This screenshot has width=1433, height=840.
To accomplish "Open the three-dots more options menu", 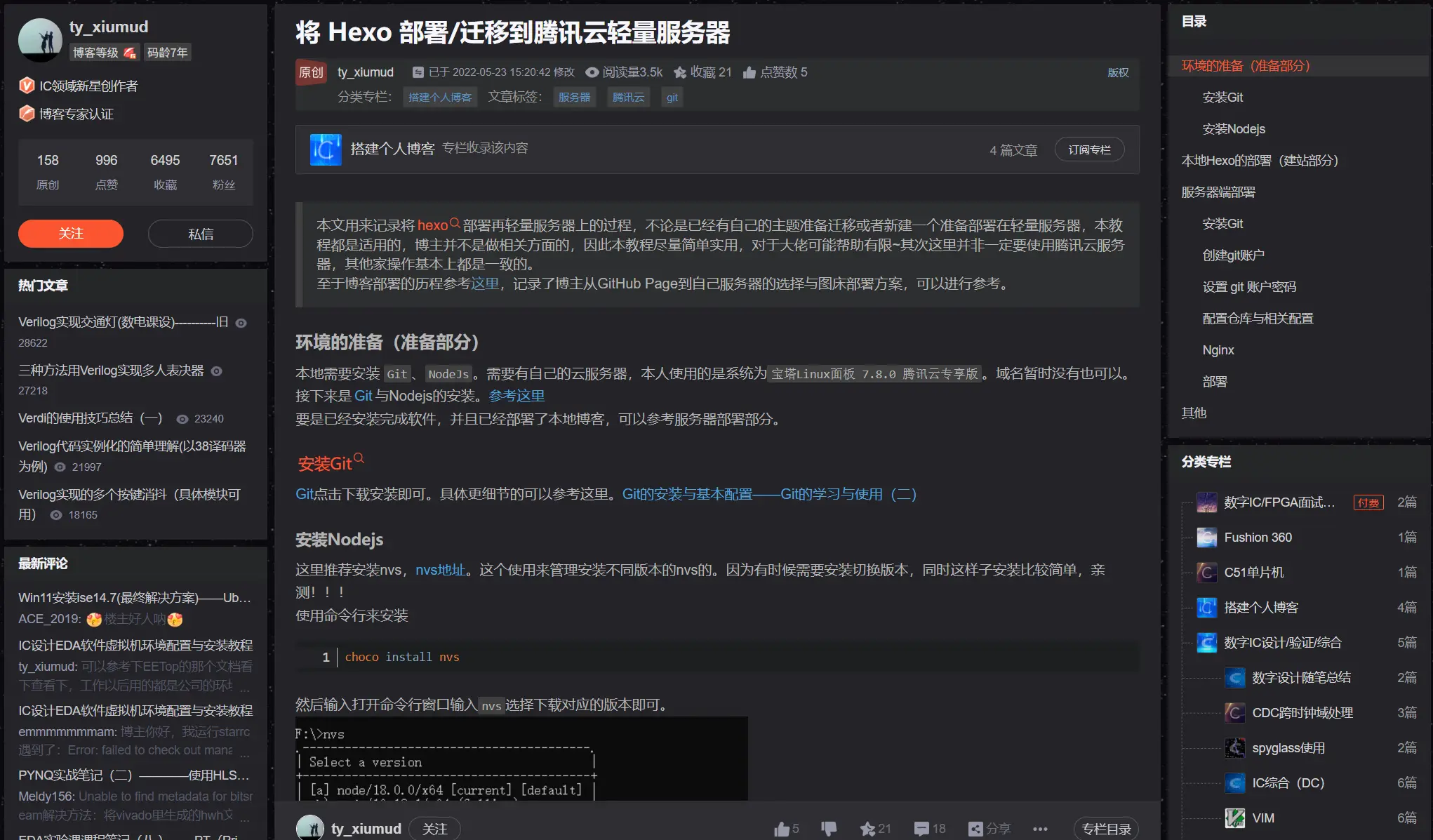I will [x=1040, y=829].
